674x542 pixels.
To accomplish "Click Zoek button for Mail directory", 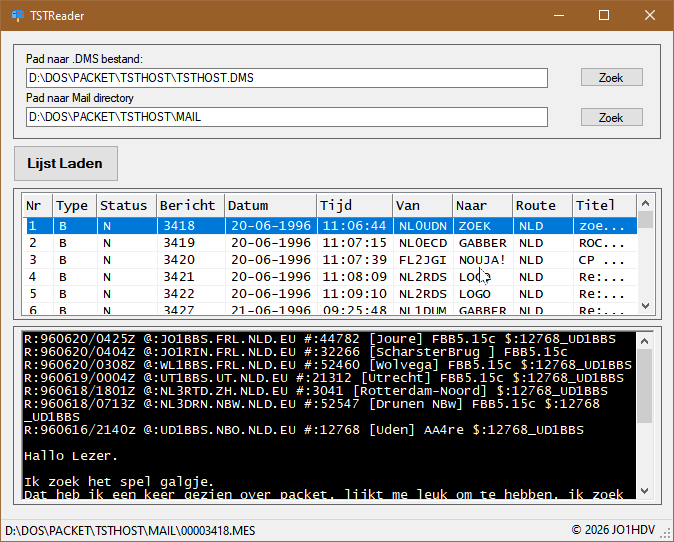I will point(611,118).
